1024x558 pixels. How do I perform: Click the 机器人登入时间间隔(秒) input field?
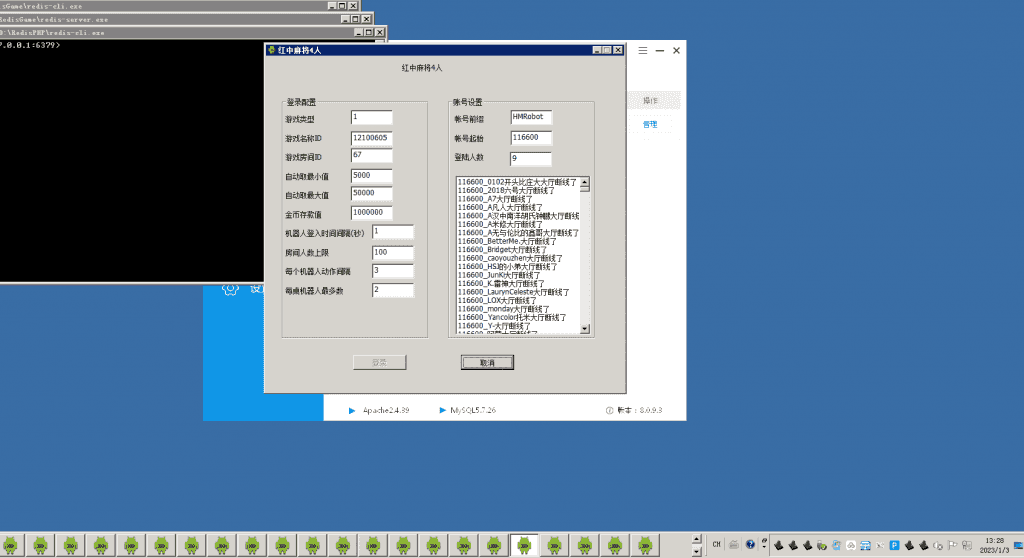(392, 232)
